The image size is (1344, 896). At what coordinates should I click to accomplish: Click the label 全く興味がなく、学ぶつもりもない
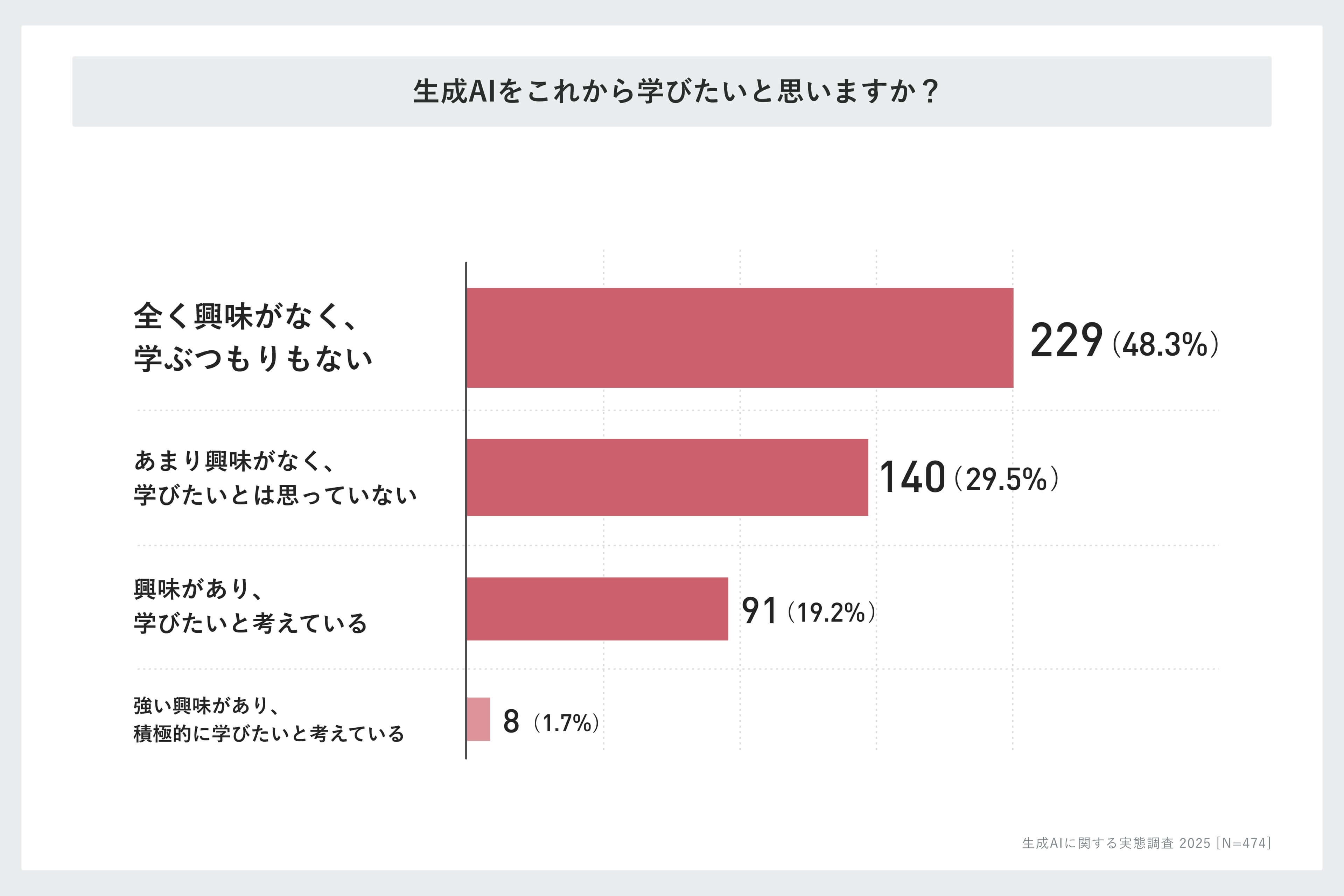click(x=253, y=337)
